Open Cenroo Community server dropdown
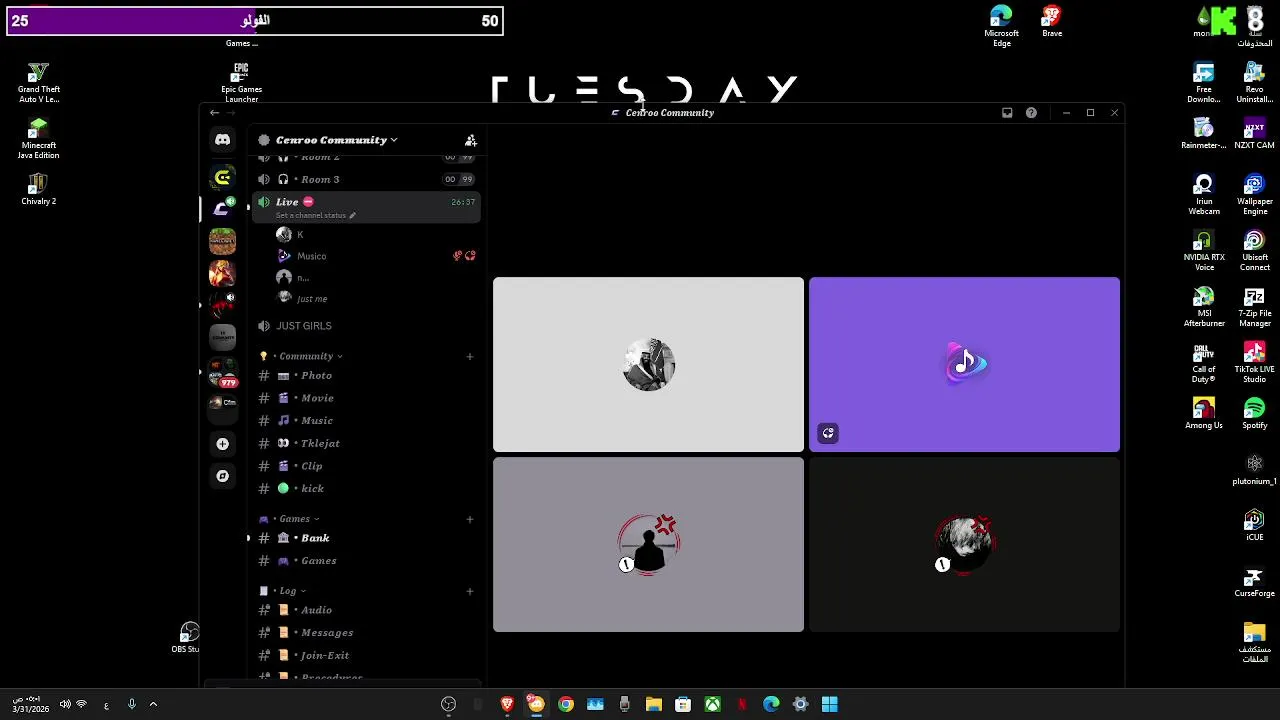Viewport: 1280px width, 720px height. click(336, 140)
